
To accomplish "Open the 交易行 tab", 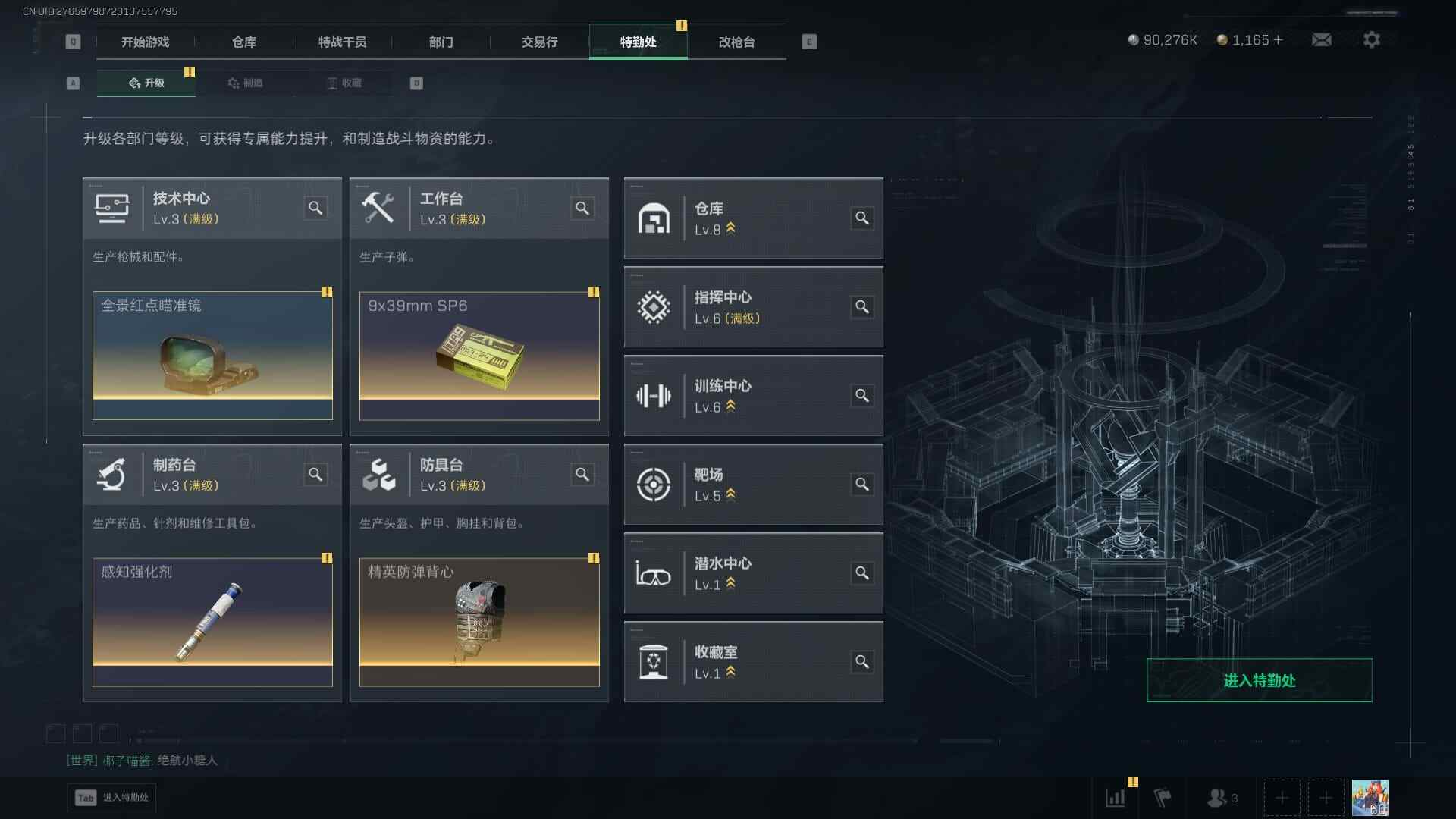I will [540, 42].
